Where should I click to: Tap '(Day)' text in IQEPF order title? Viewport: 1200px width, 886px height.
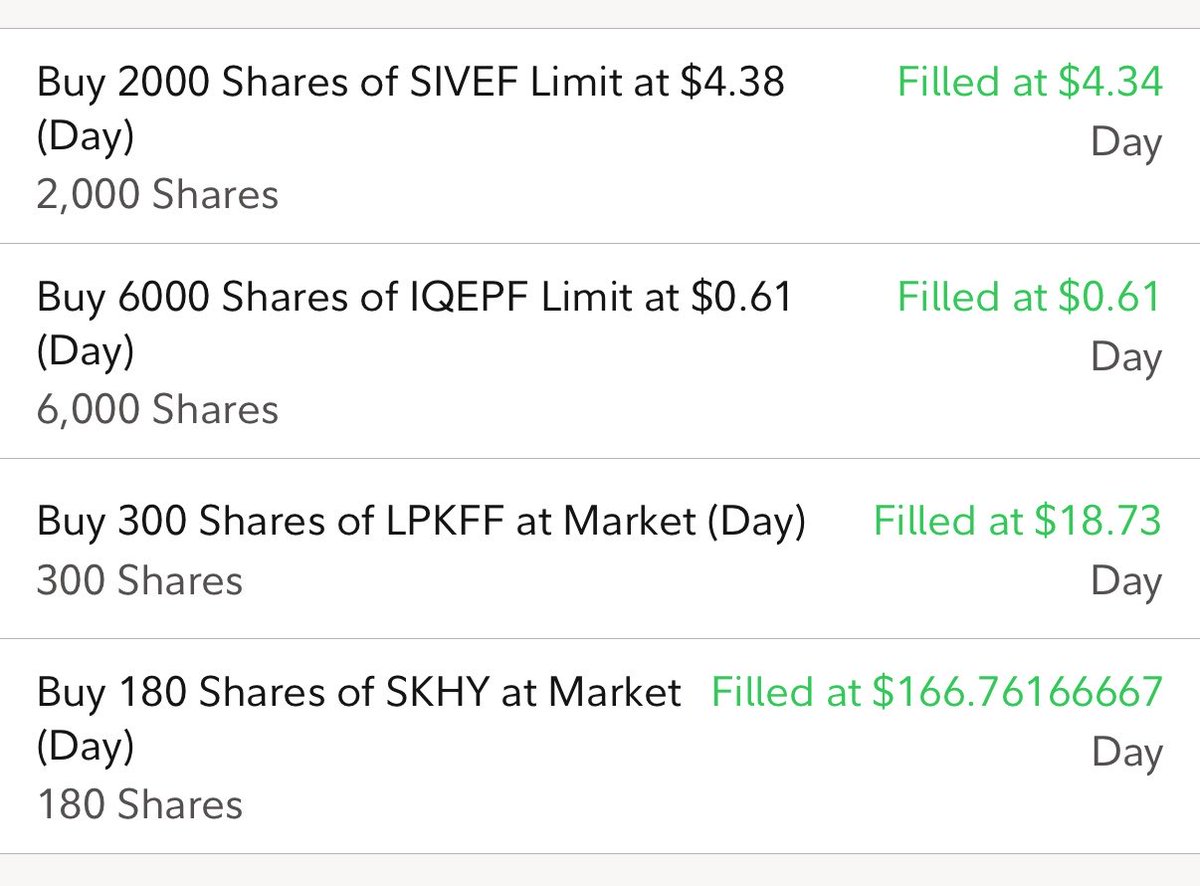coord(85,352)
